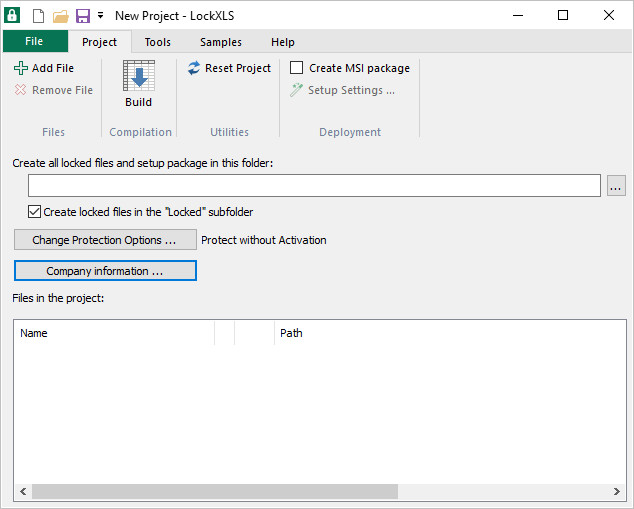The width and height of the screenshot is (634, 509).
Task: Click the output folder path field
Action: pyautogui.click(x=314, y=186)
